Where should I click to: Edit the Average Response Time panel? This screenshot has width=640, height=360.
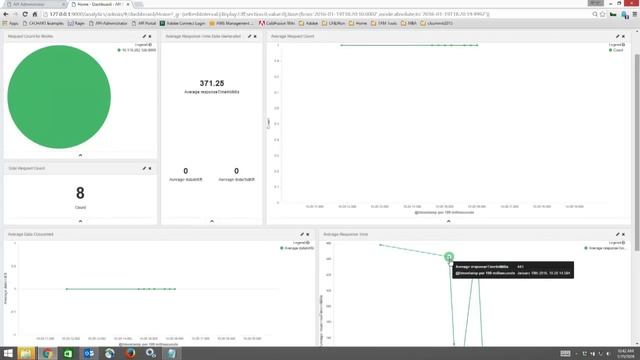point(618,234)
